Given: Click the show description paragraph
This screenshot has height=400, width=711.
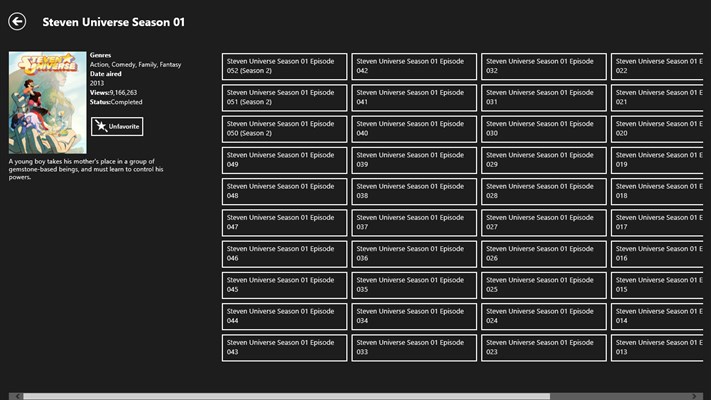Looking at the screenshot, I should tap(86, 169).
